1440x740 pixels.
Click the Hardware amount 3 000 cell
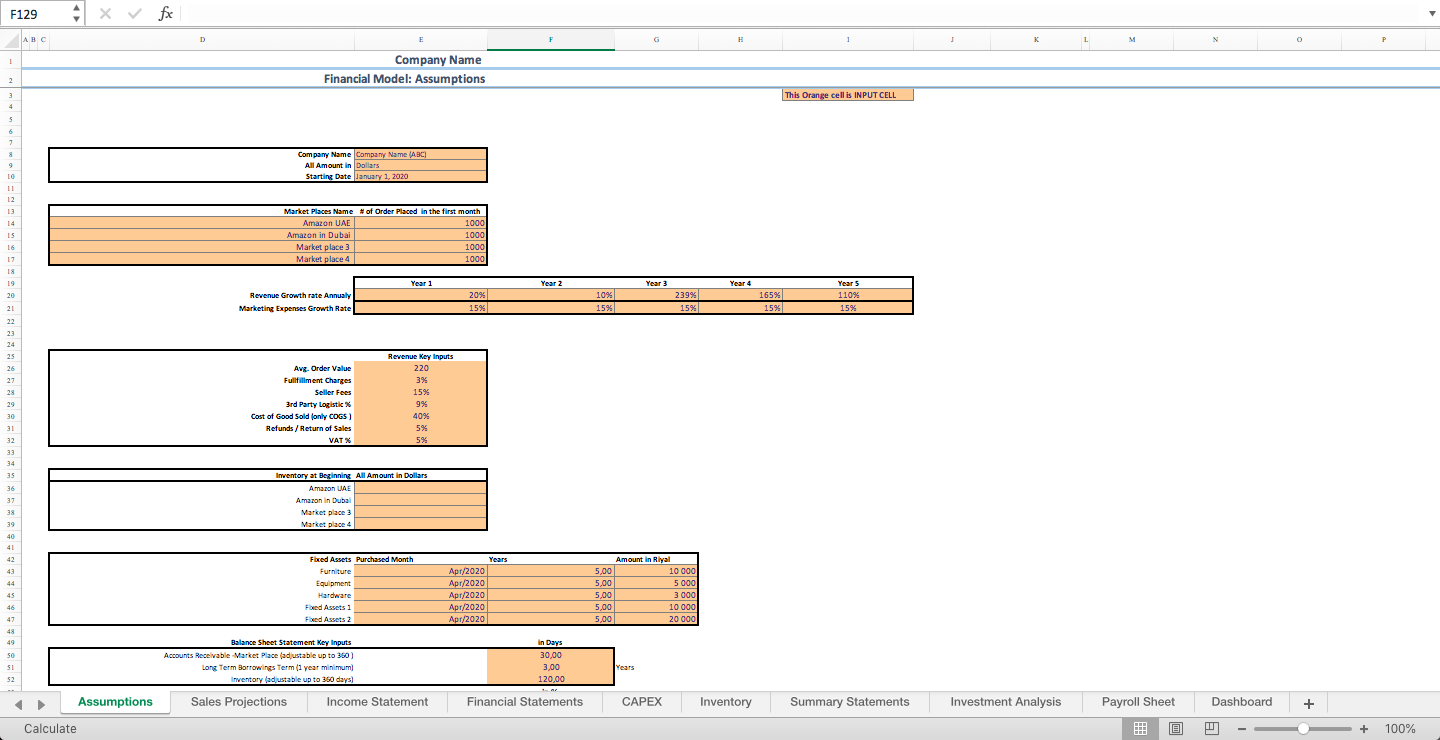[656, 595]
